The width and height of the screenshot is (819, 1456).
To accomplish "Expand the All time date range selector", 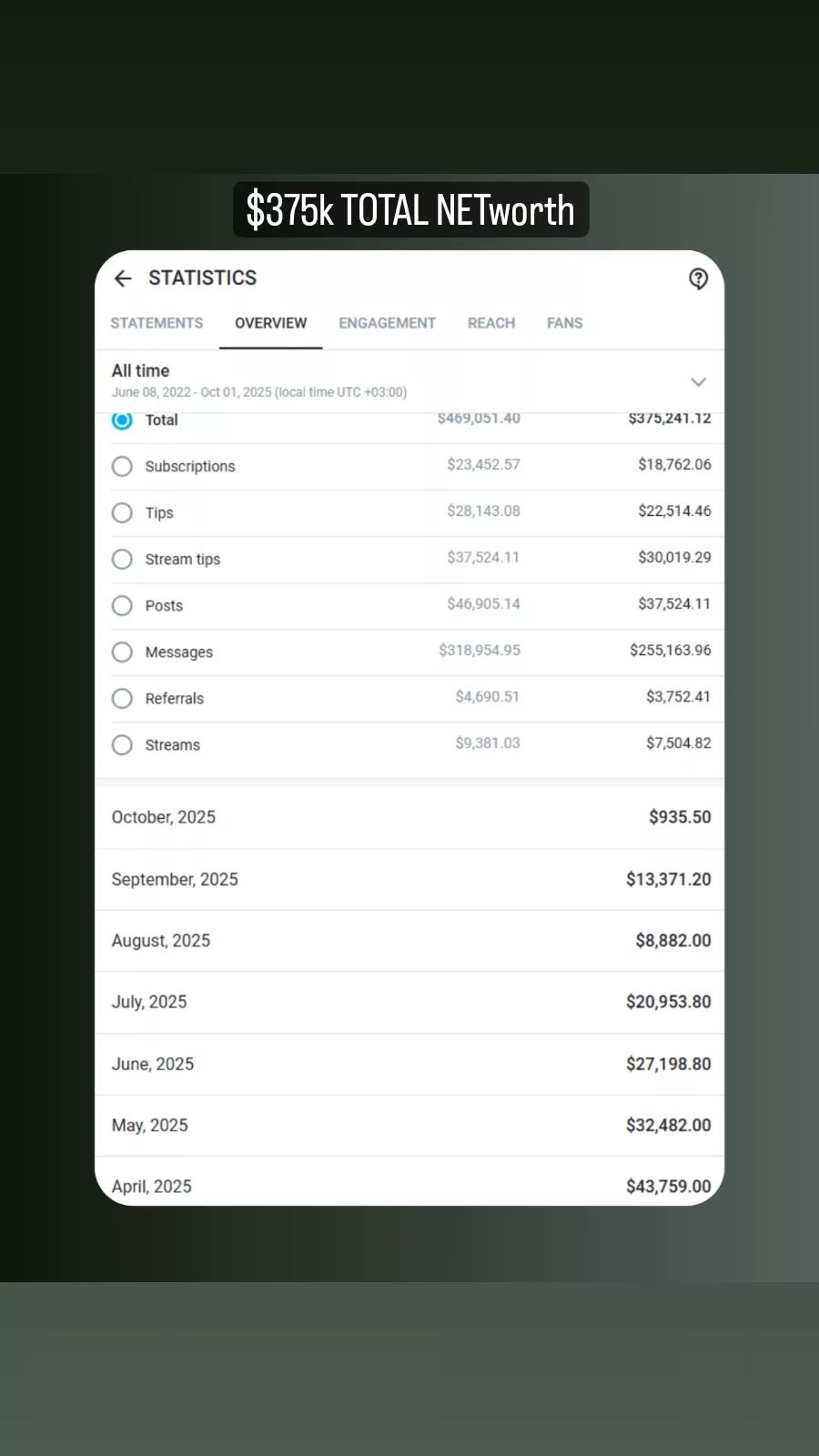I will [698, 382].
